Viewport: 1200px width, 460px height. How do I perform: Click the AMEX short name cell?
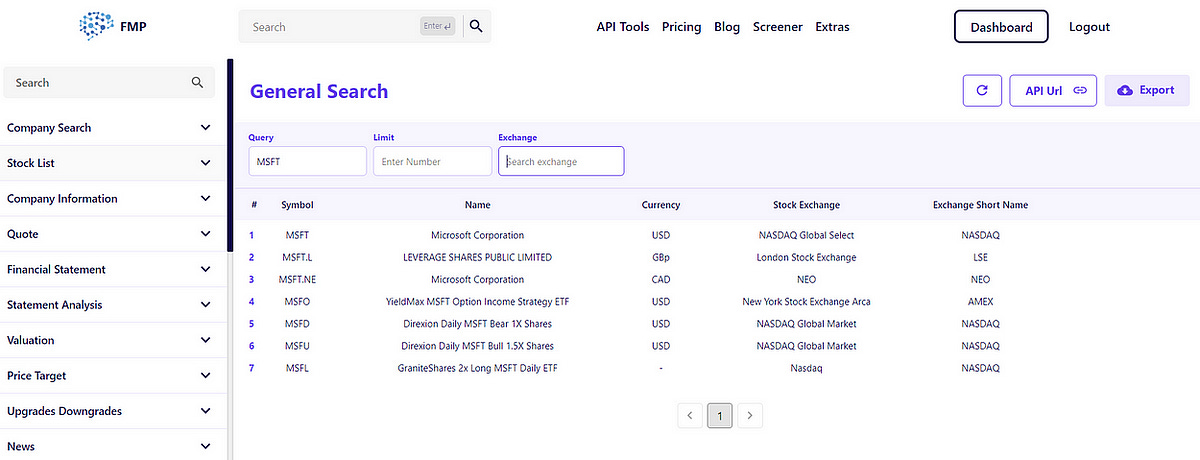point(980,302)
